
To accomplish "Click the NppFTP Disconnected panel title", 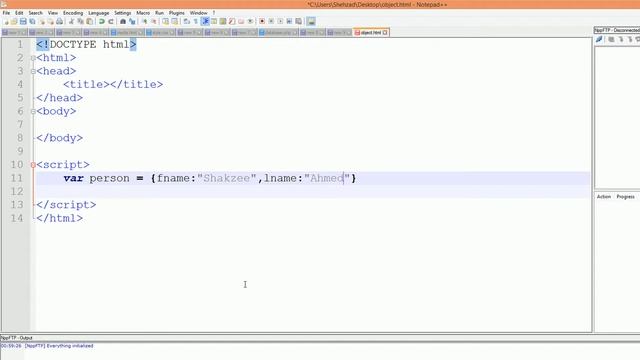I will click(617, 30).
